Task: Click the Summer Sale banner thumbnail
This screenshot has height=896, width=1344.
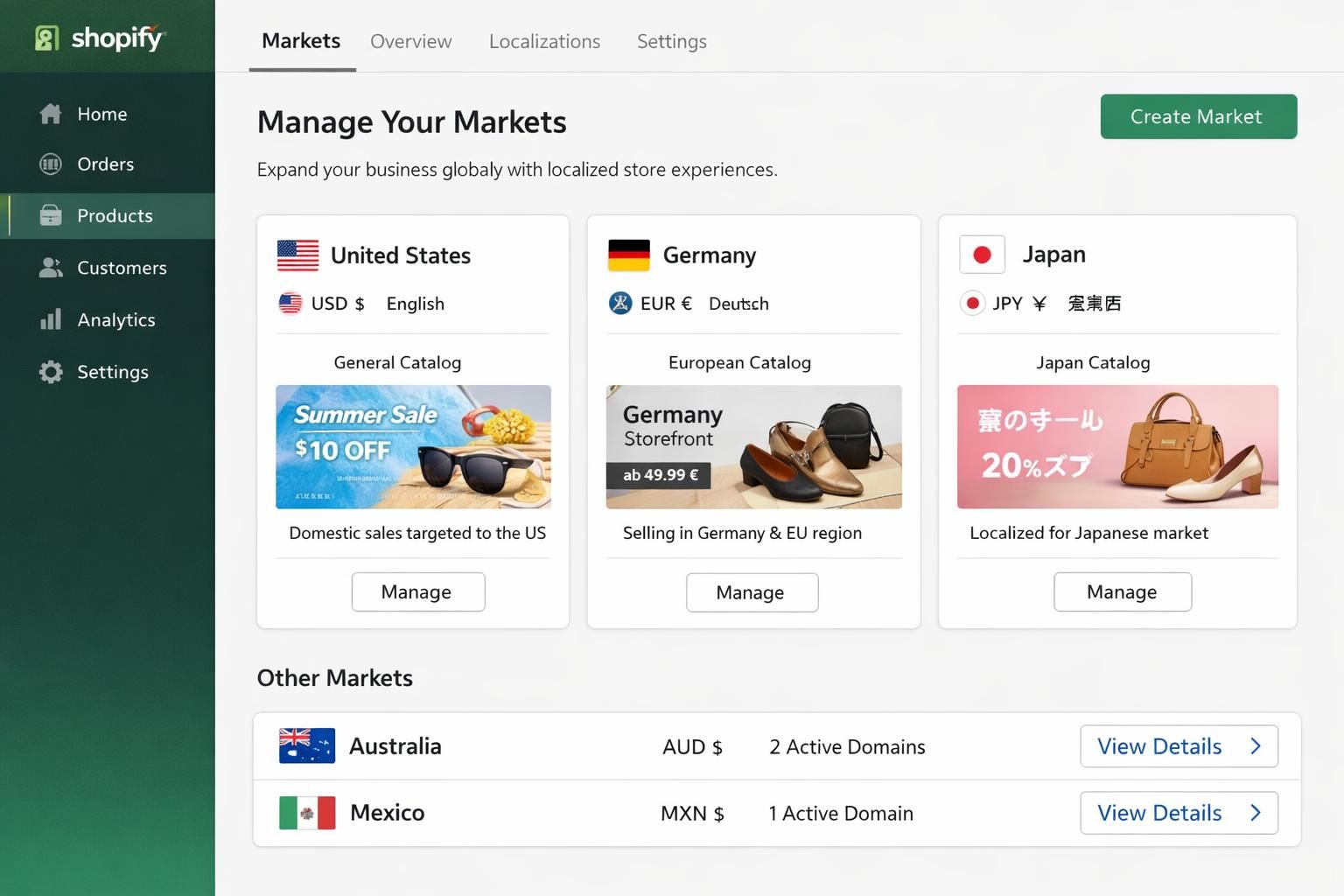Action: (413, 446)
